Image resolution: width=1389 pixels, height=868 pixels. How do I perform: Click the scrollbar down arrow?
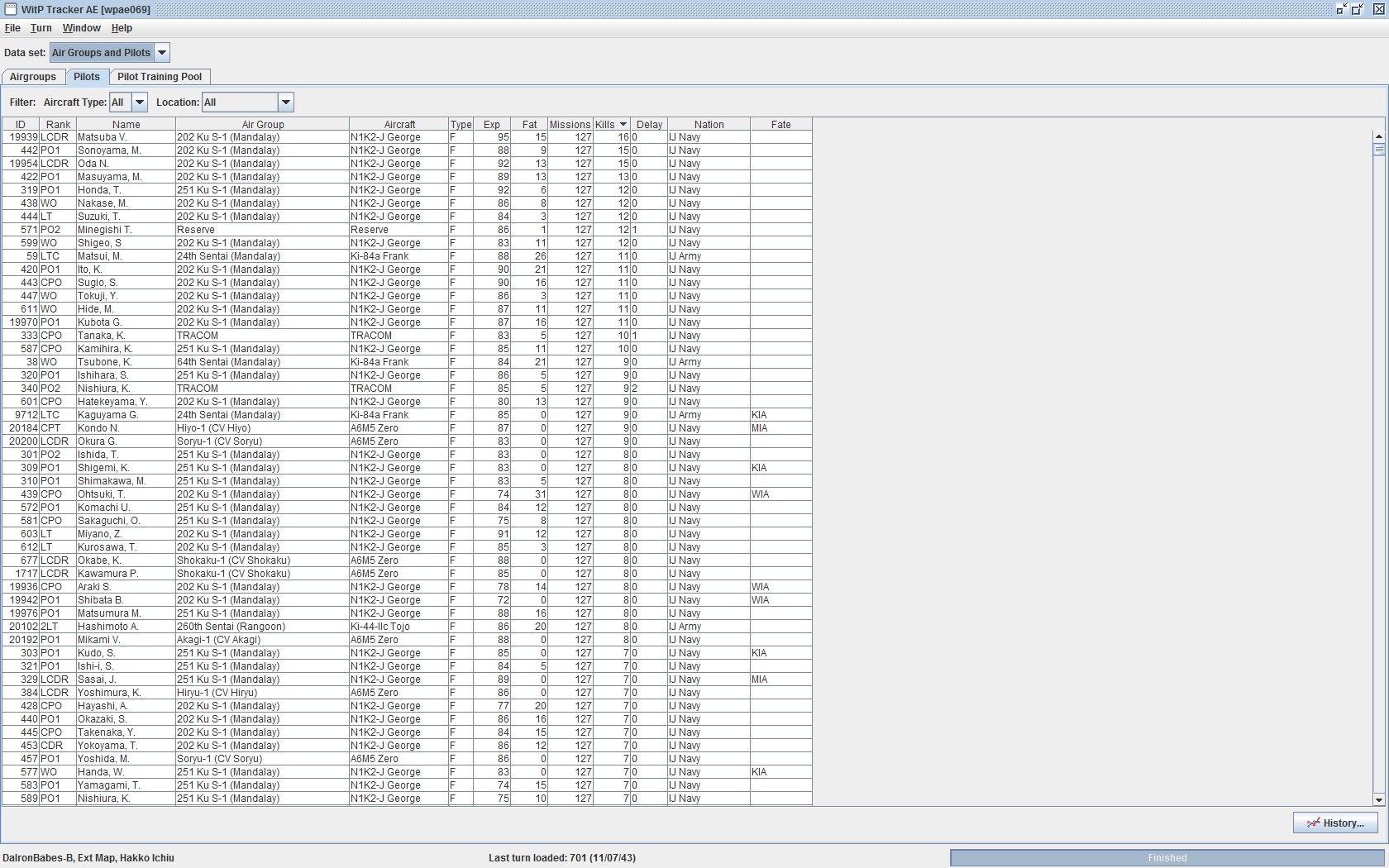[x=1378, y=799]
